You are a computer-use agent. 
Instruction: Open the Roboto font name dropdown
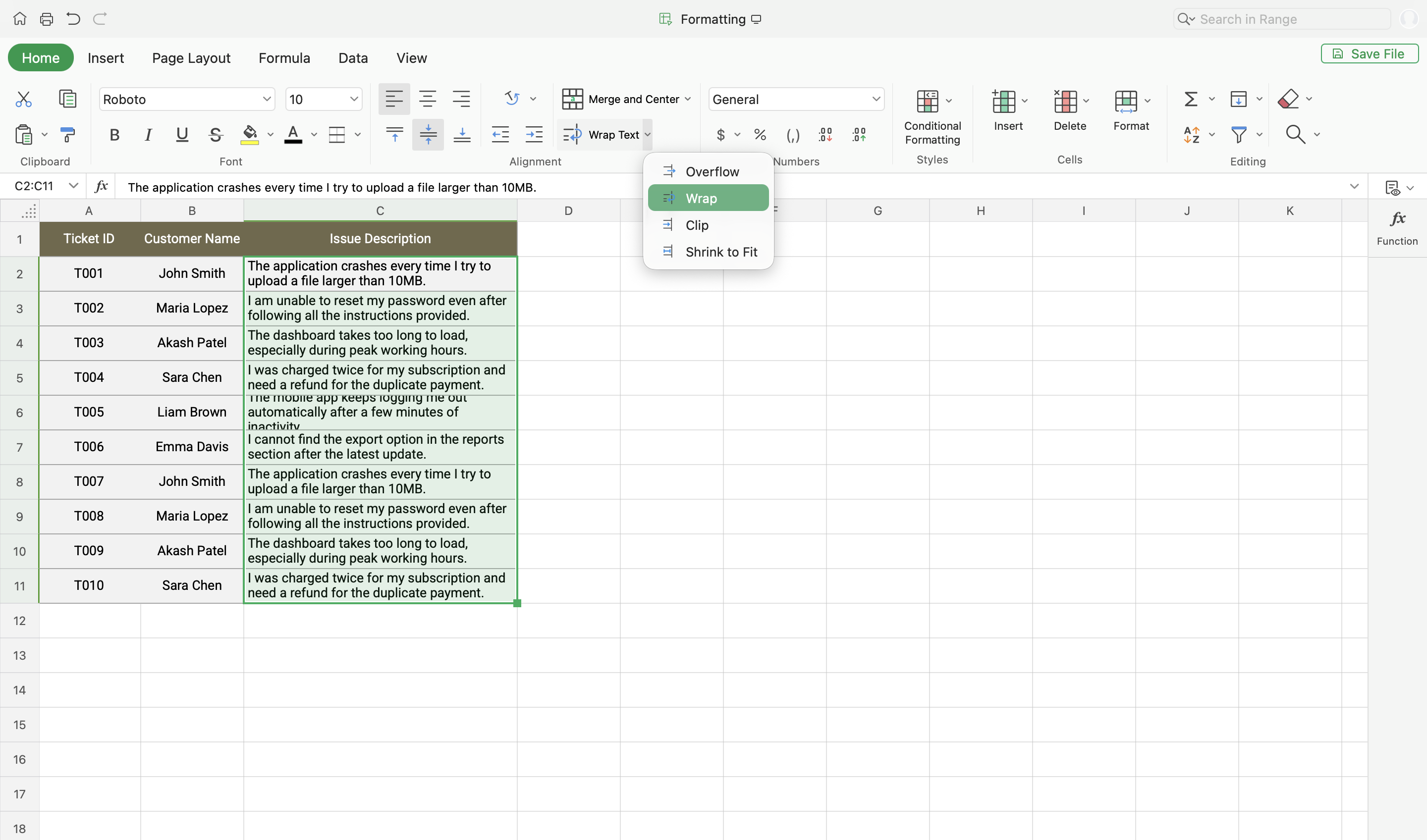point(266,99)
